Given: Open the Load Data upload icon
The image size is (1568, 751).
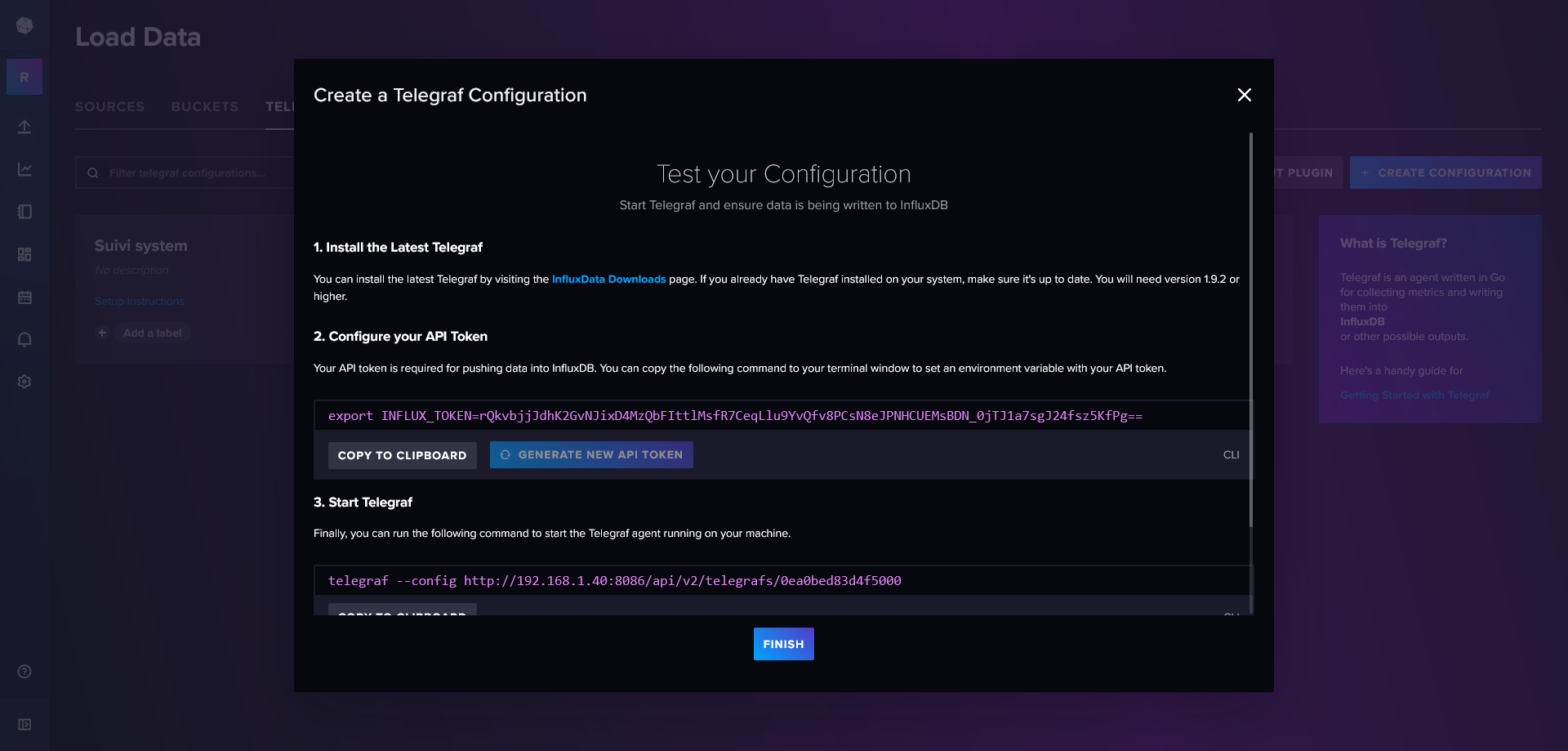Looking at the screenshot, I should pos(24,127).
